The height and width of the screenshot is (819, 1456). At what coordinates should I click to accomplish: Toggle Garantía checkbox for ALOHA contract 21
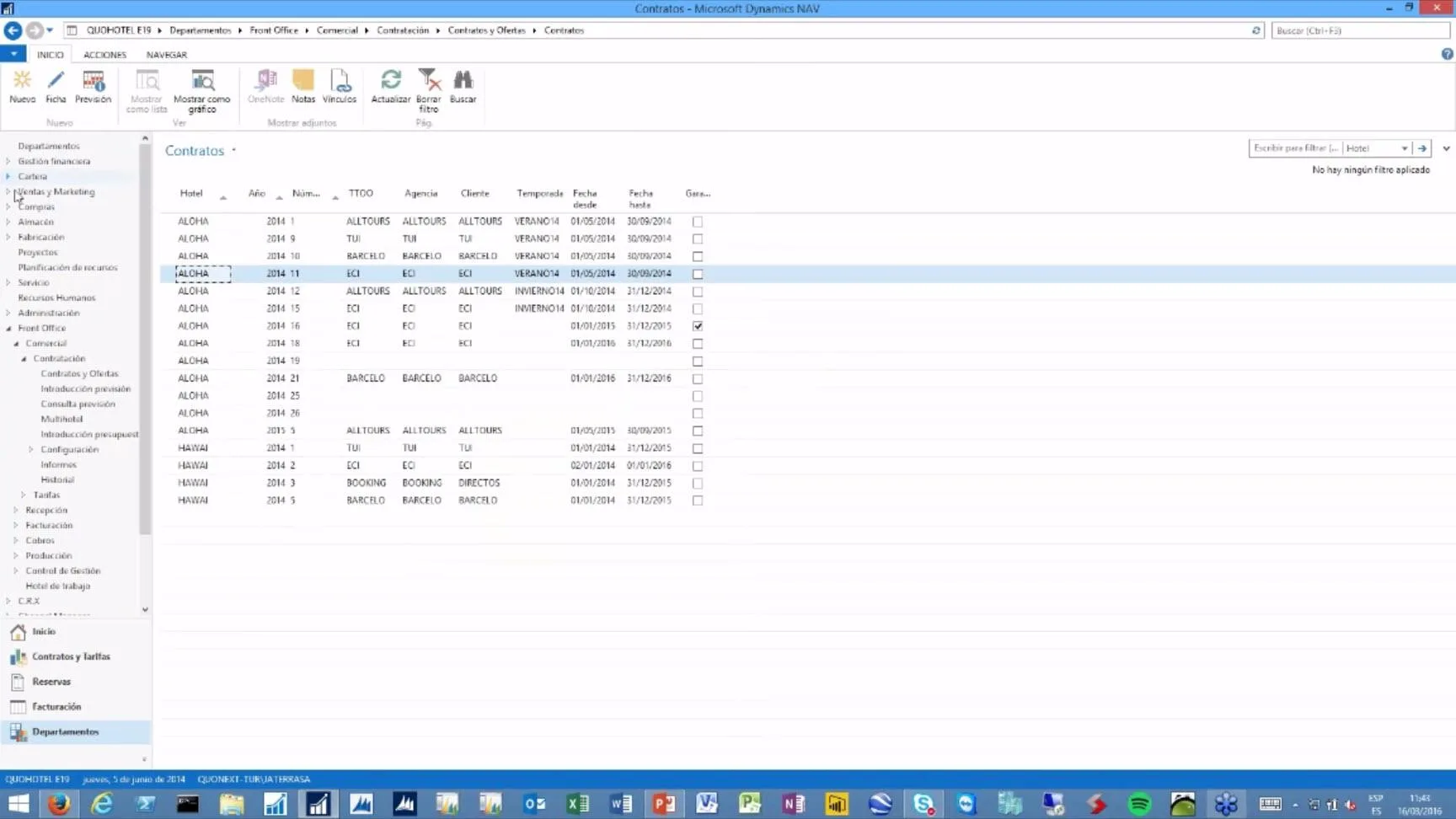(698, 378)
